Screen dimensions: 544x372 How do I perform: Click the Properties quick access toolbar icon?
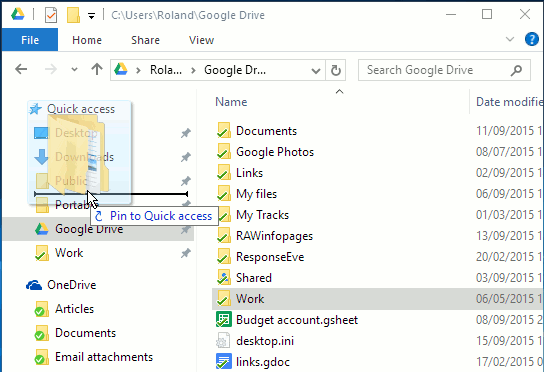pos(51,15)
